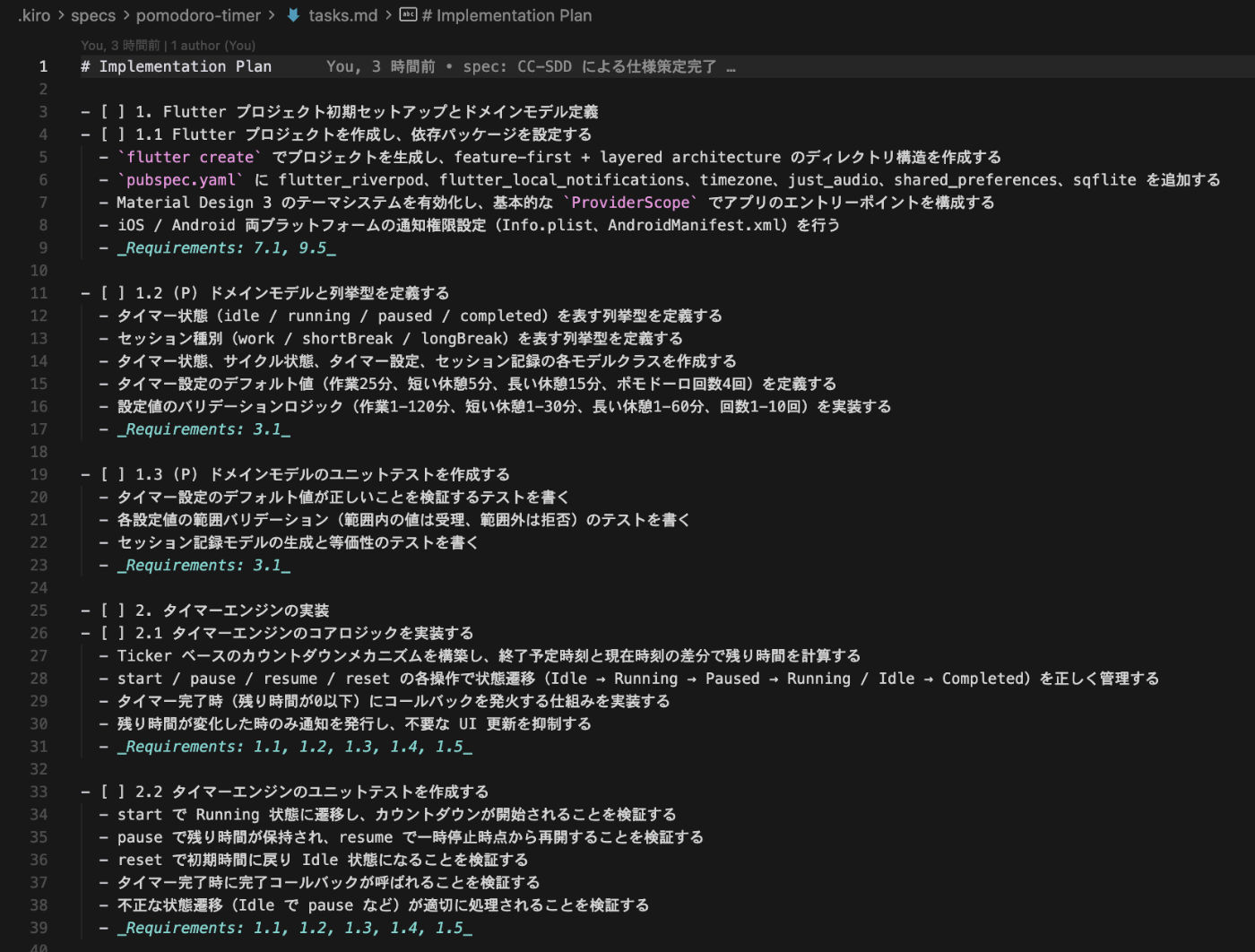Click line 'pause で残り時間が保持され'
The width and height of the screenshot is (1255, 952).
[x=402, y=837]
